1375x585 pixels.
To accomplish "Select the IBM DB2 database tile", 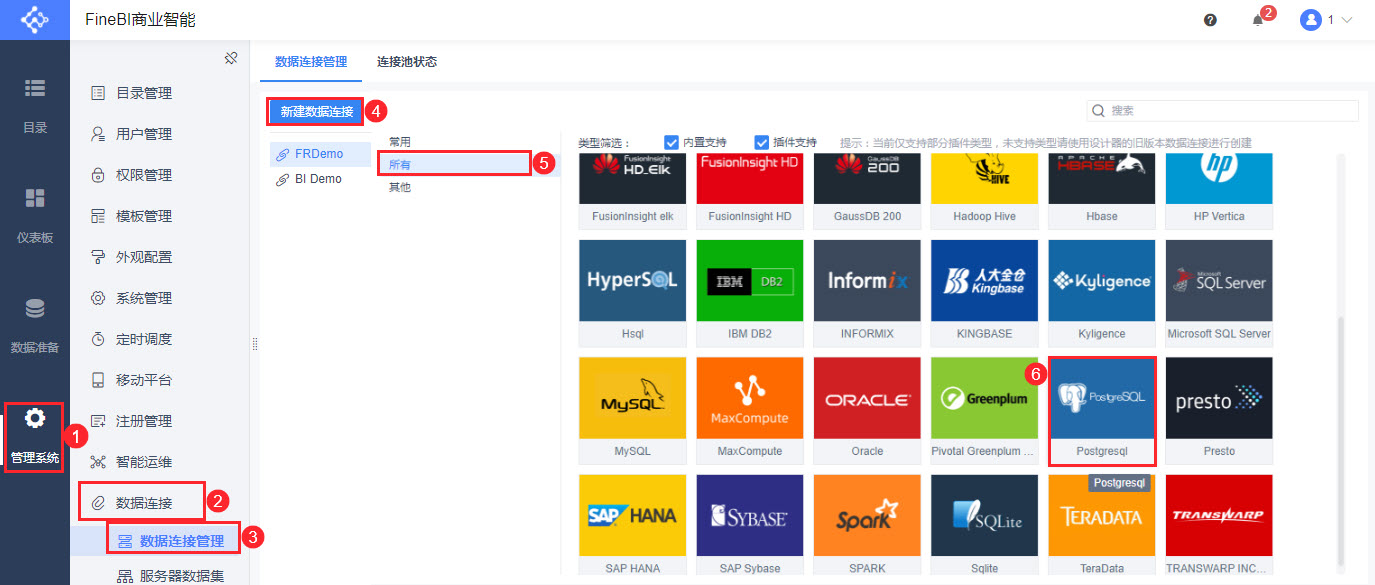I will (x=750, y=293).
